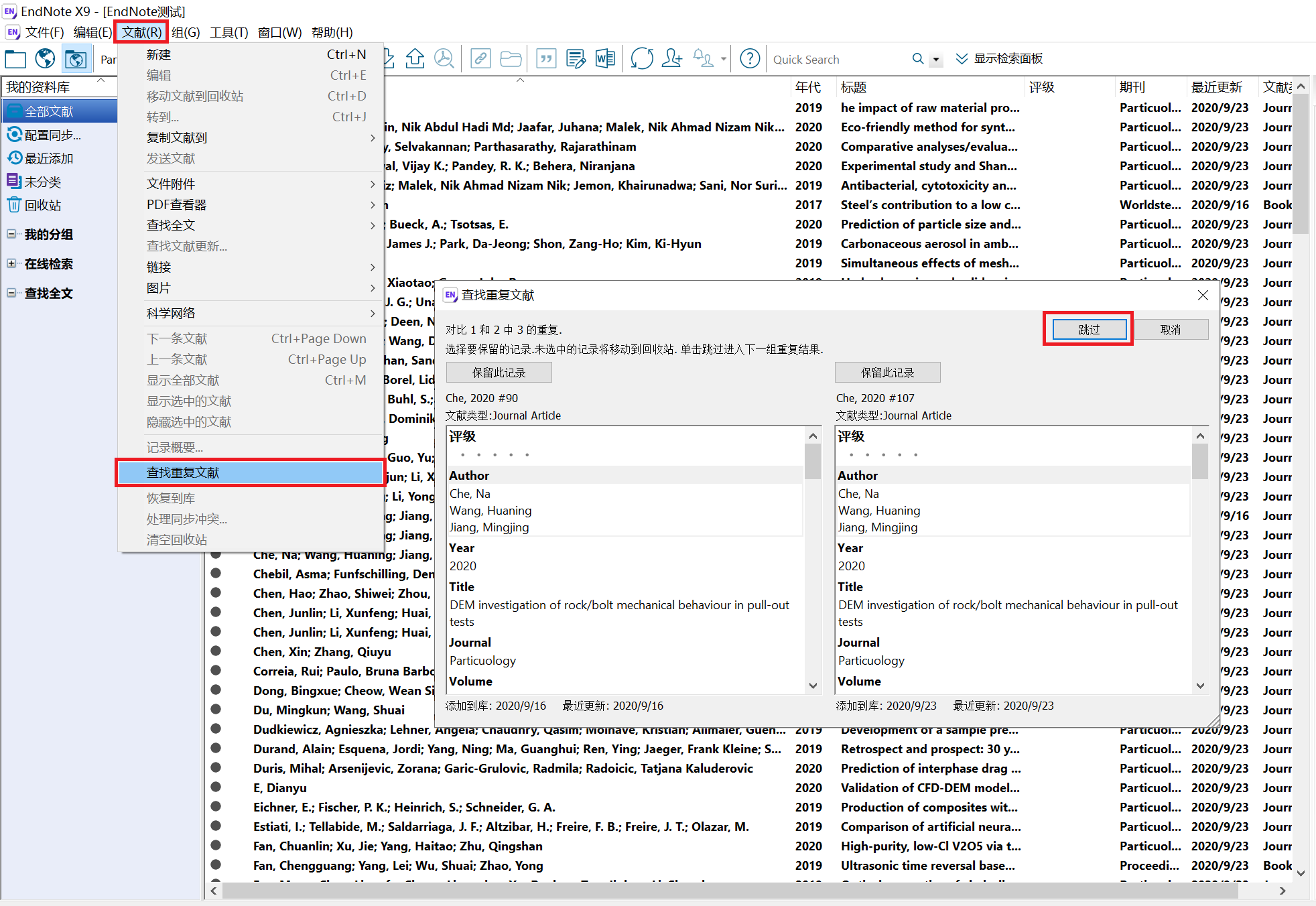Viewport: 1316px width, 906px height.
Task: Click the insert citation quote icon
Action: click(546, 59)
